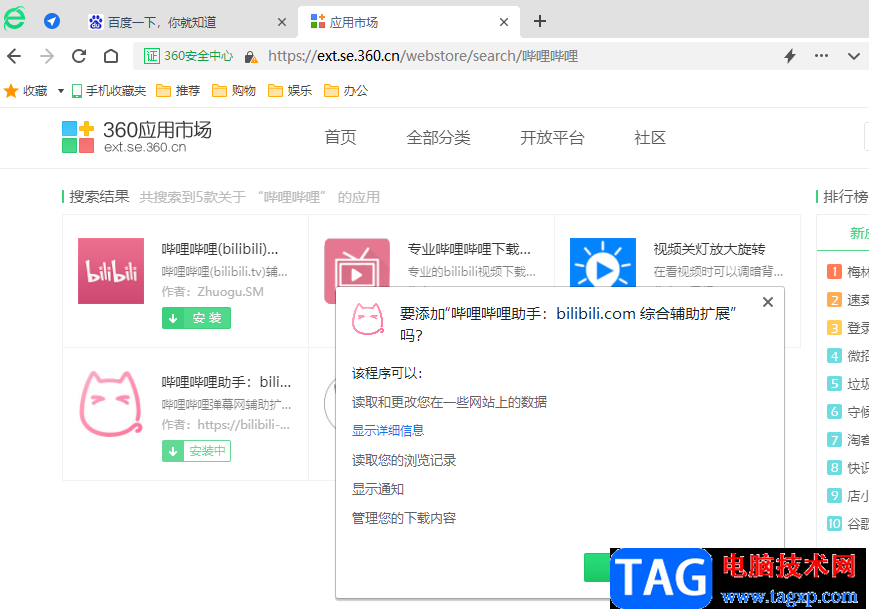Click rank 8 item in 排行榜
The height and width of the screenshot is (609, 869).
click(847, 468)
